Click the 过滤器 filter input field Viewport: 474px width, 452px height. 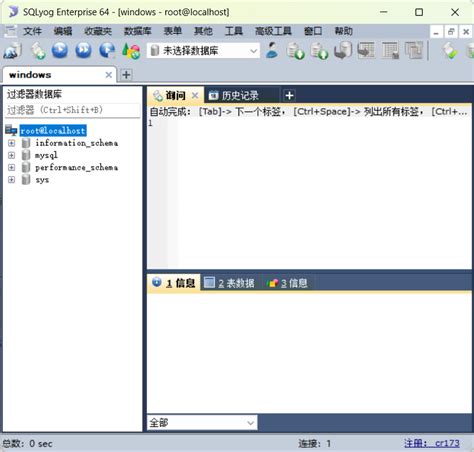coord(72,110)
